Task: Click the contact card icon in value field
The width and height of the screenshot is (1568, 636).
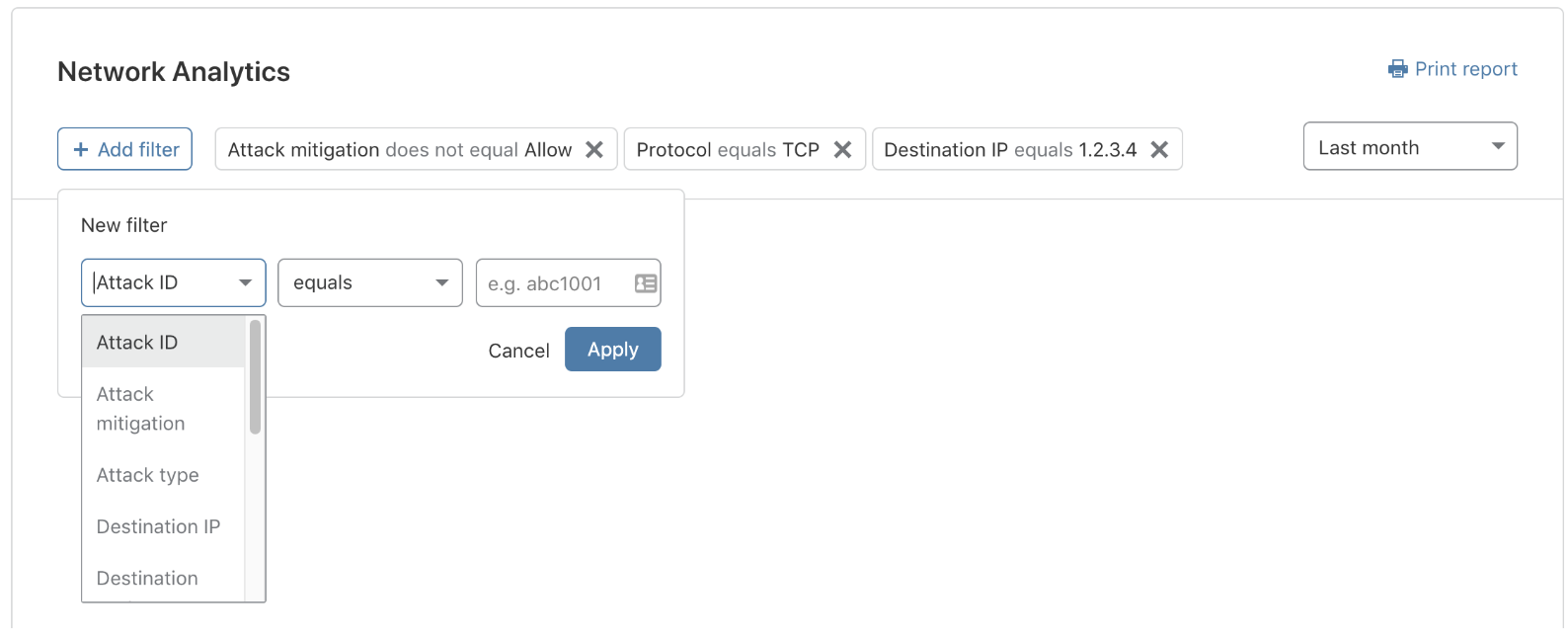Action: 646,283
